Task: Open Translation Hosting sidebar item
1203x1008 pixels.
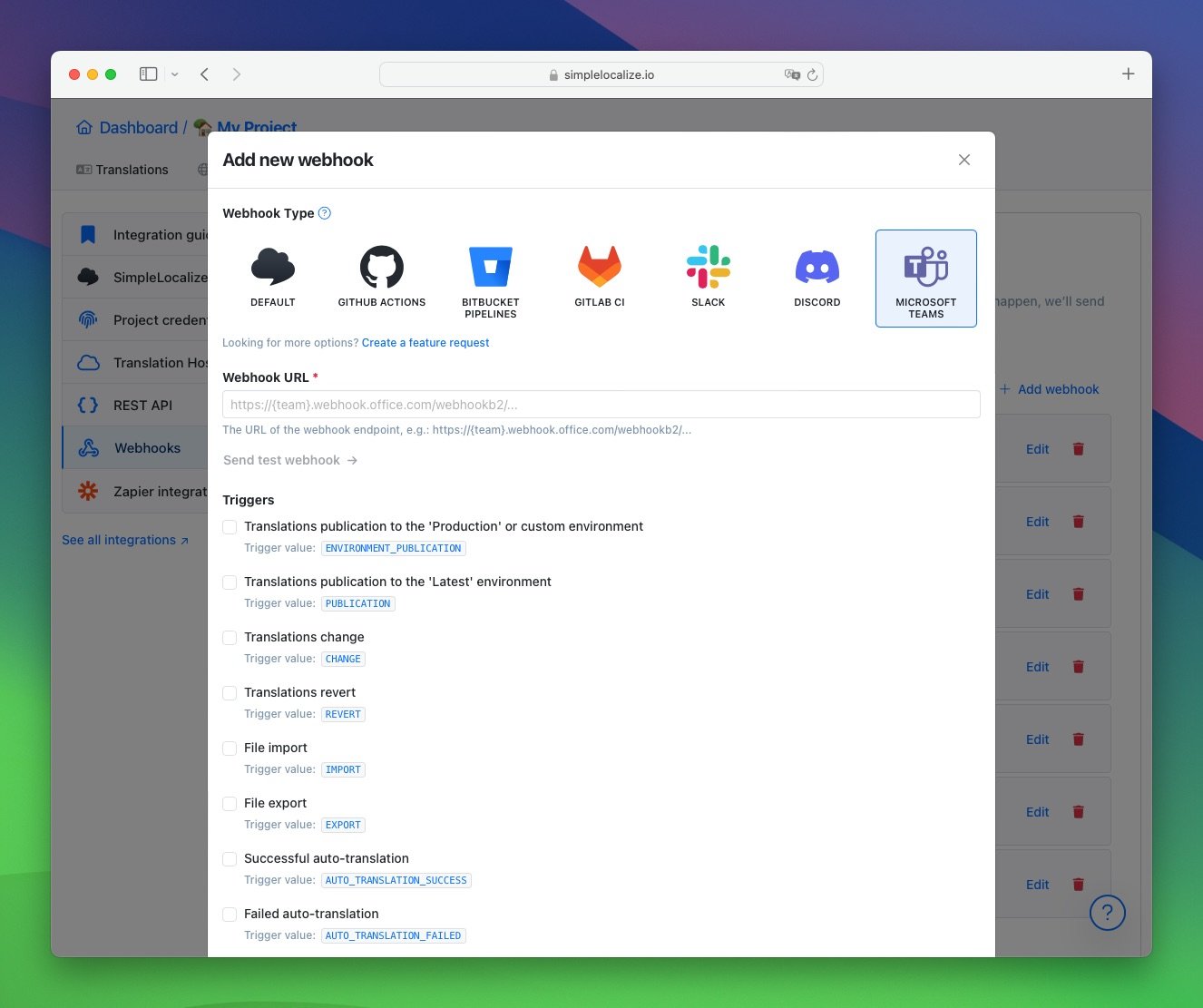Action: click(x=135, y=363)
